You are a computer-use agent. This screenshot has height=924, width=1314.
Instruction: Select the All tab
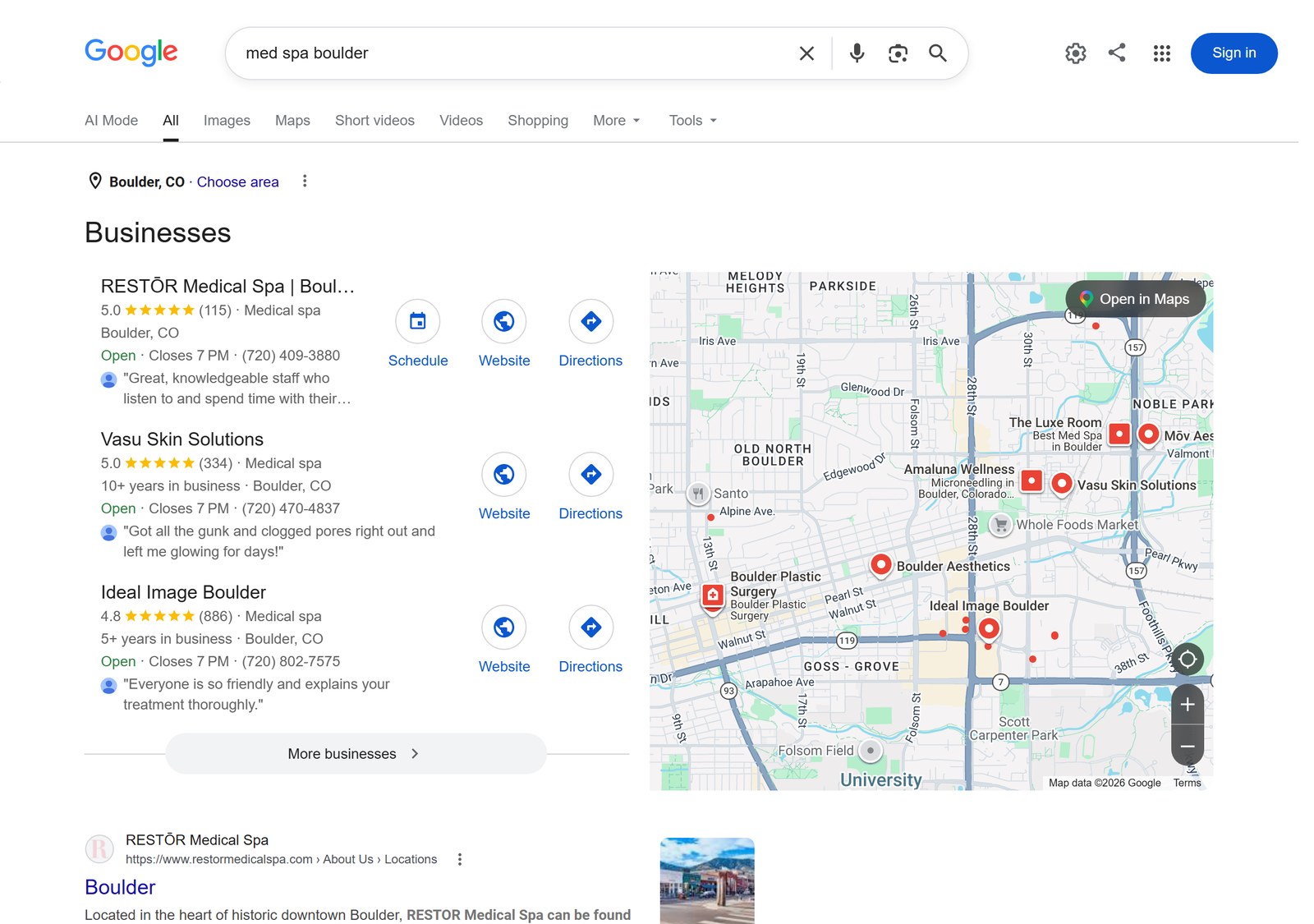[171, 121]
